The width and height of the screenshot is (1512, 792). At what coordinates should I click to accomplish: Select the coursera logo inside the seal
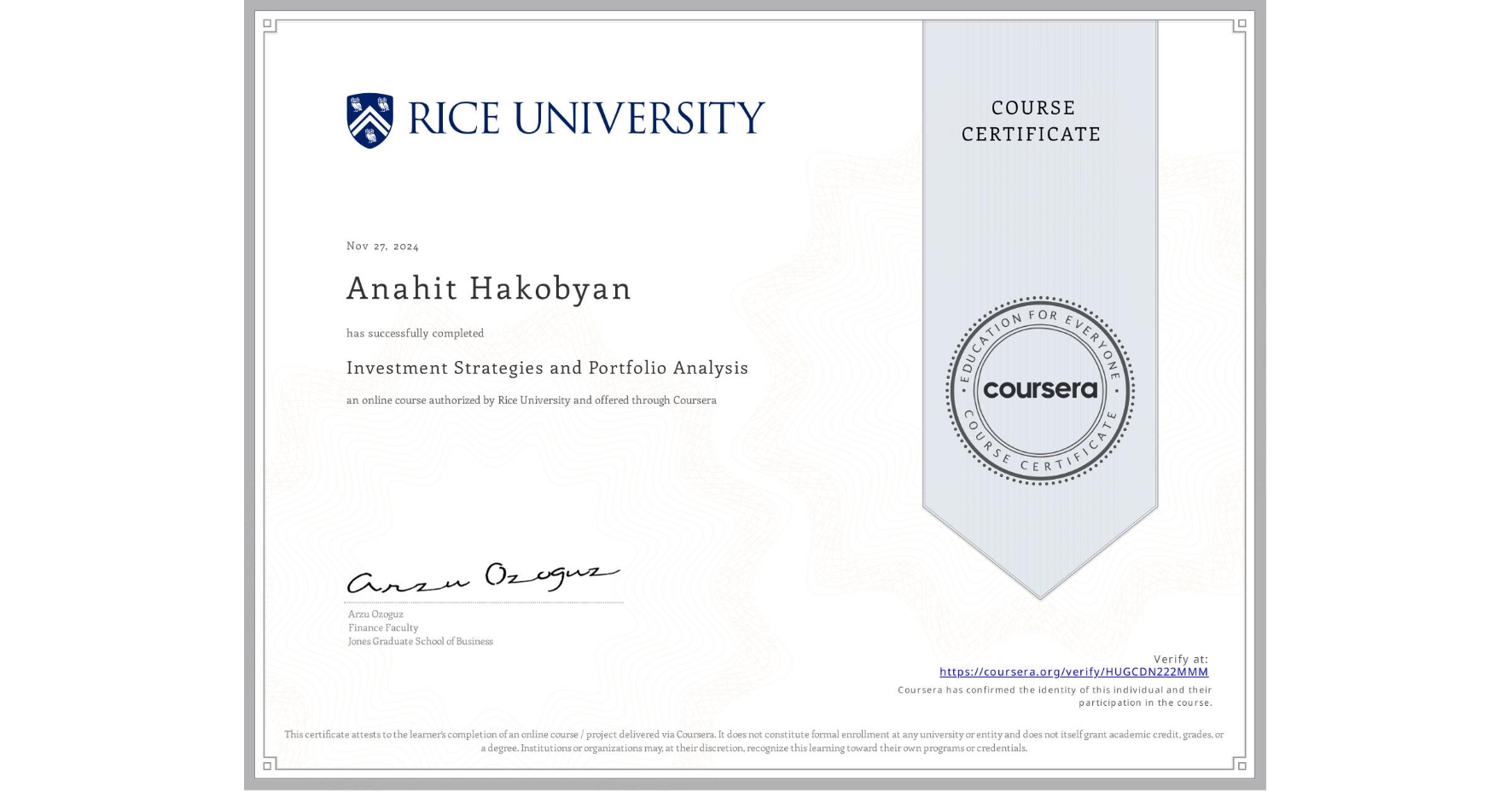pyautogui.click(x=1039, y=390)
